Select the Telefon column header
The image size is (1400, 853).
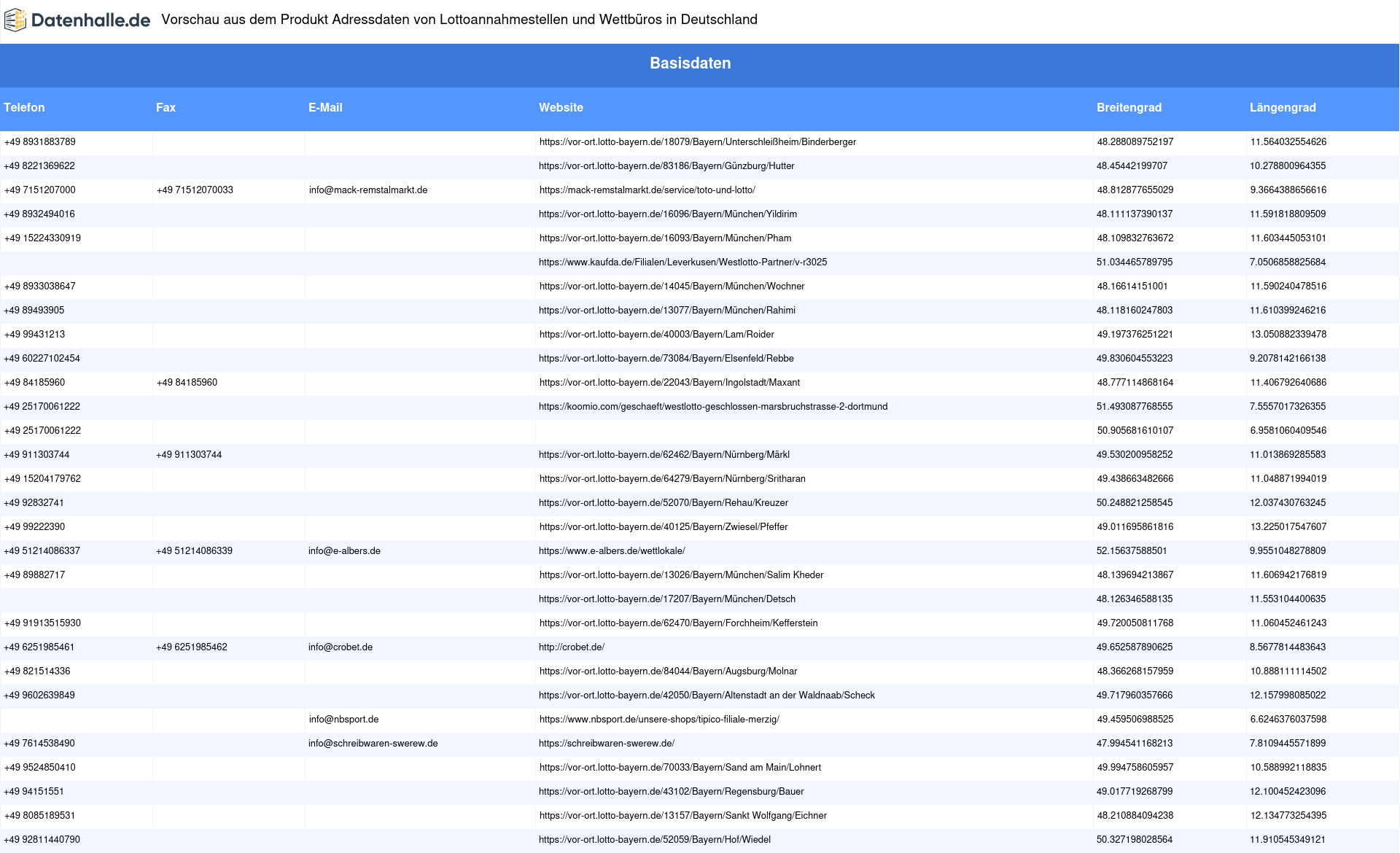(24, 107)
